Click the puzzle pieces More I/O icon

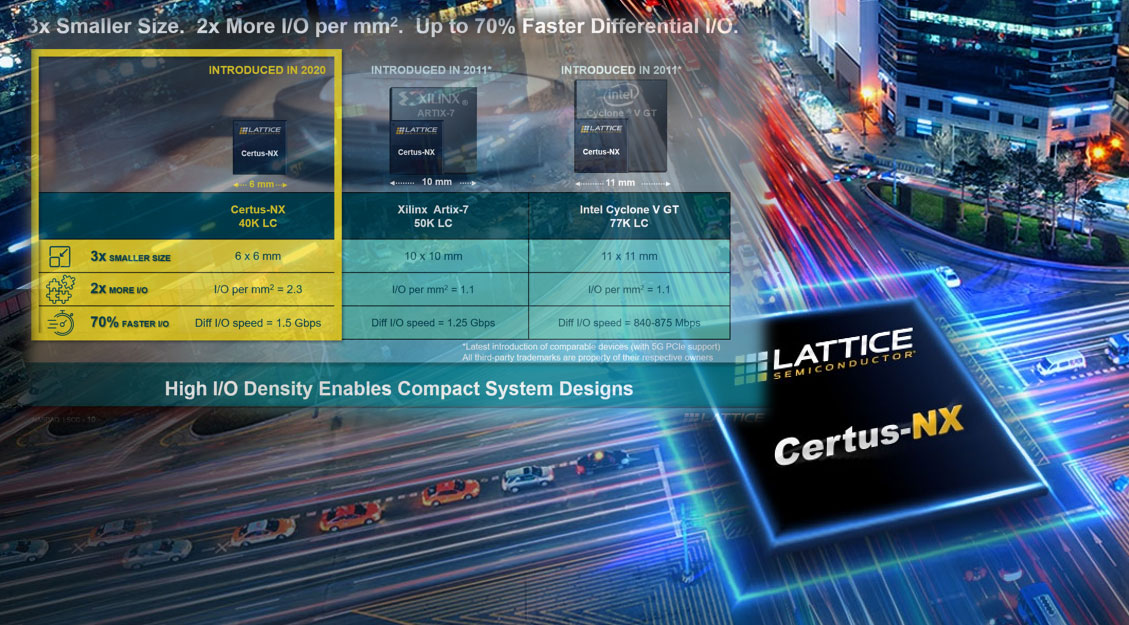coord(60,289)
